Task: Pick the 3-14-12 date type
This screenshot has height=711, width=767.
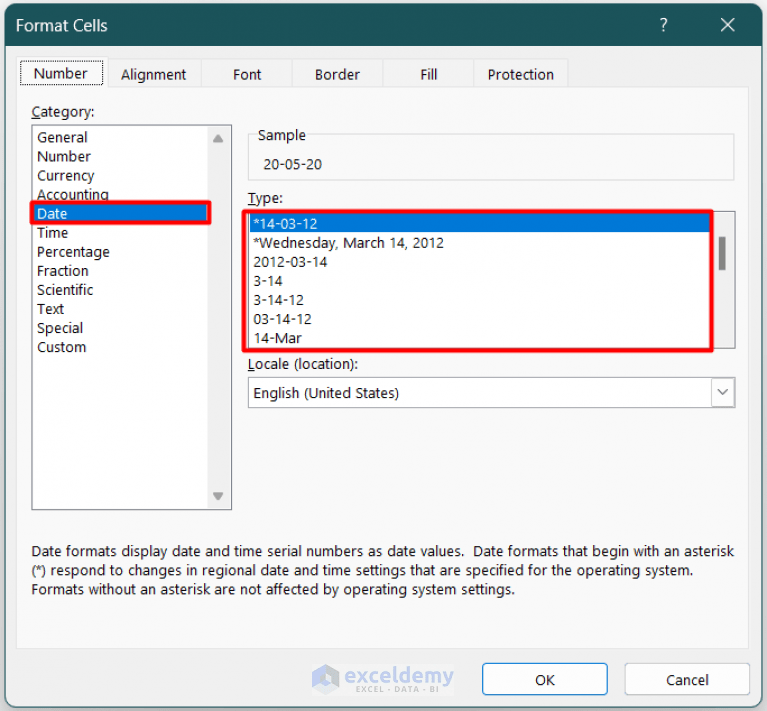Action: [479, 300]
